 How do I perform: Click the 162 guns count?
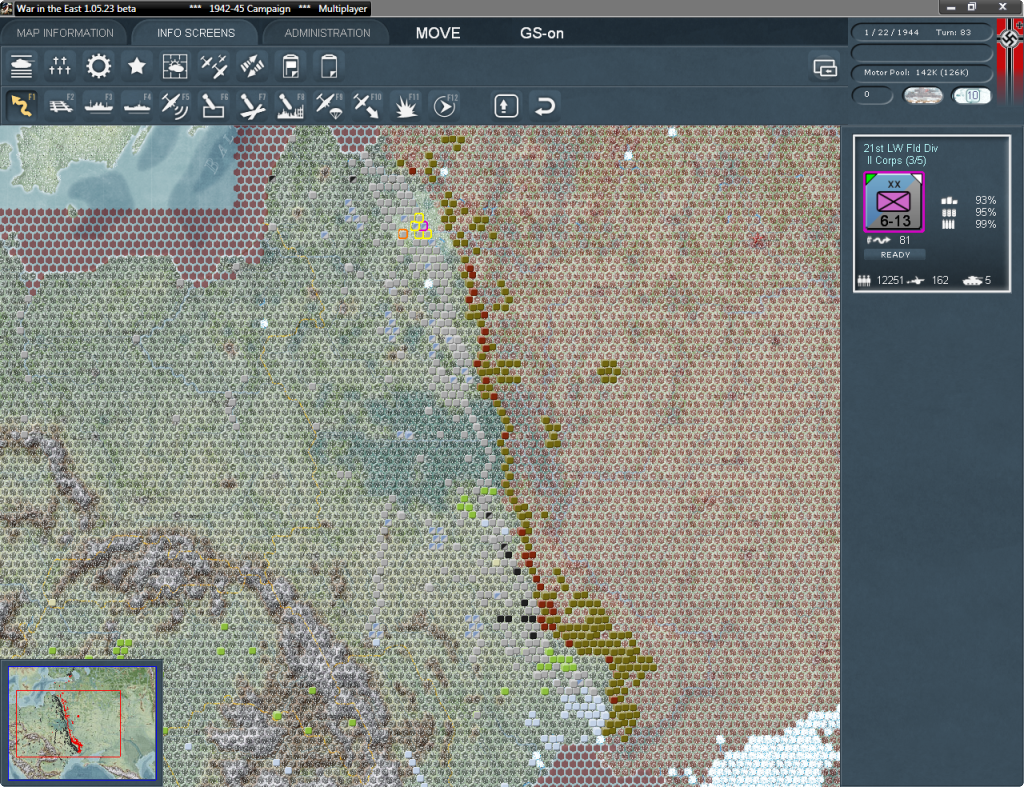[940, 280]
